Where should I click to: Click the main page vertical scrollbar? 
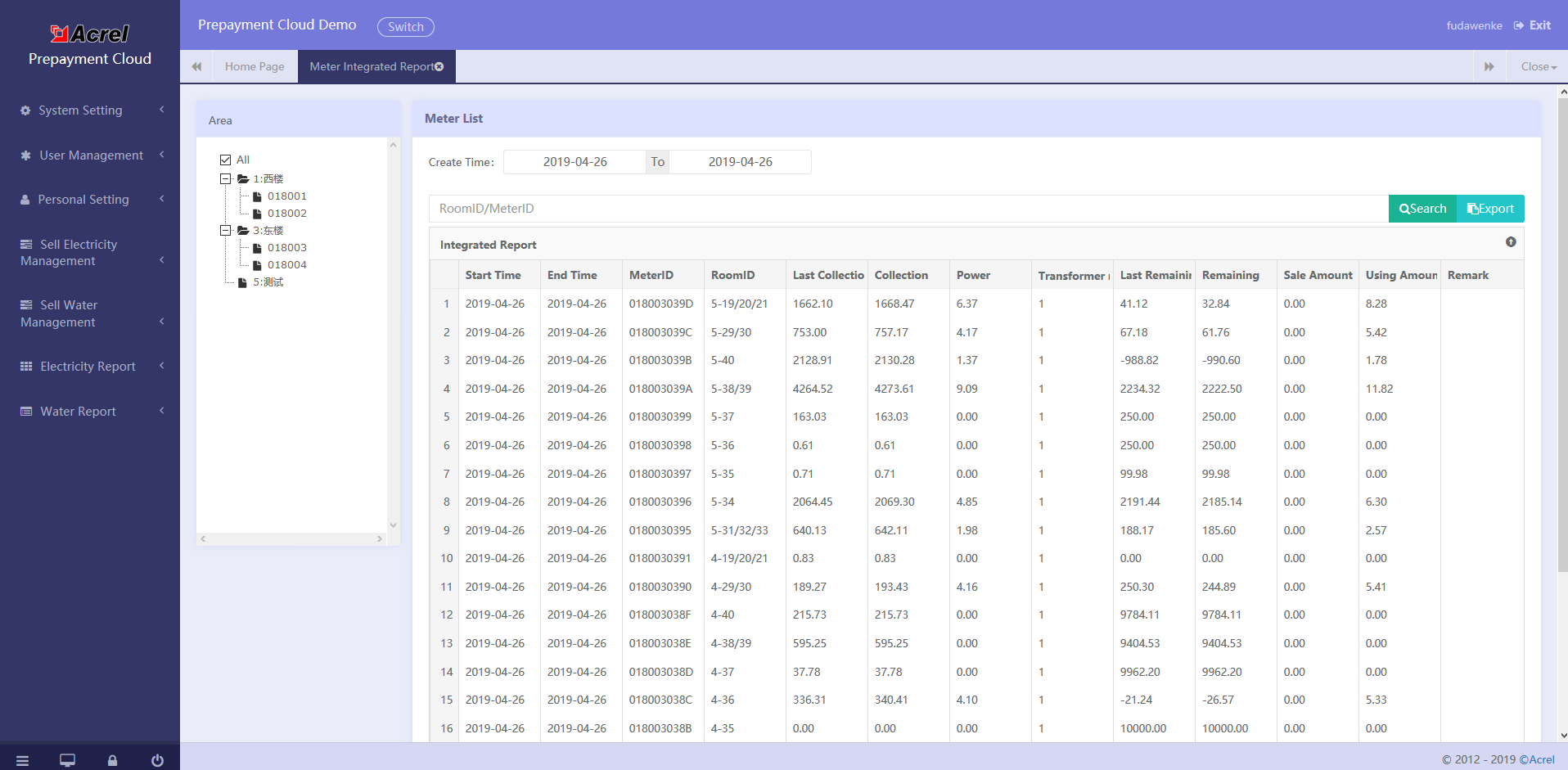1562,335
